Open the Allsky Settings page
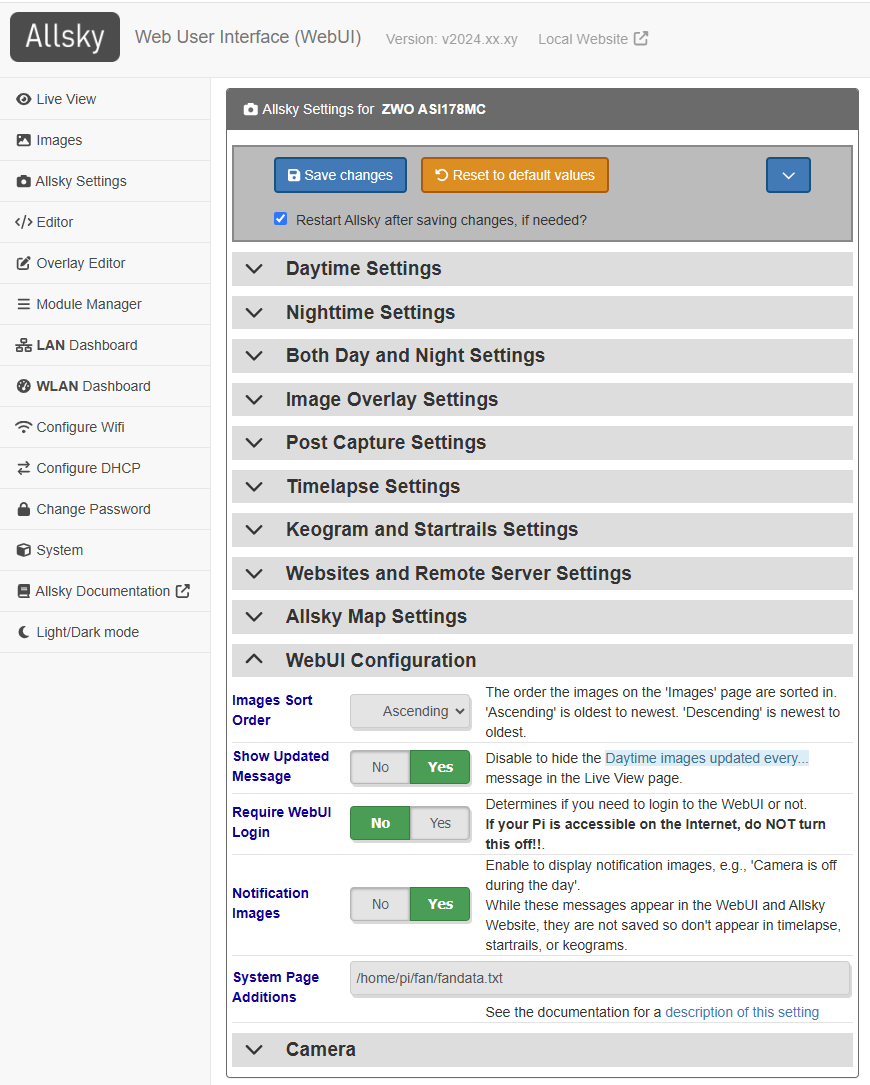Screen dimensions: 870x1085 (78, 181)
